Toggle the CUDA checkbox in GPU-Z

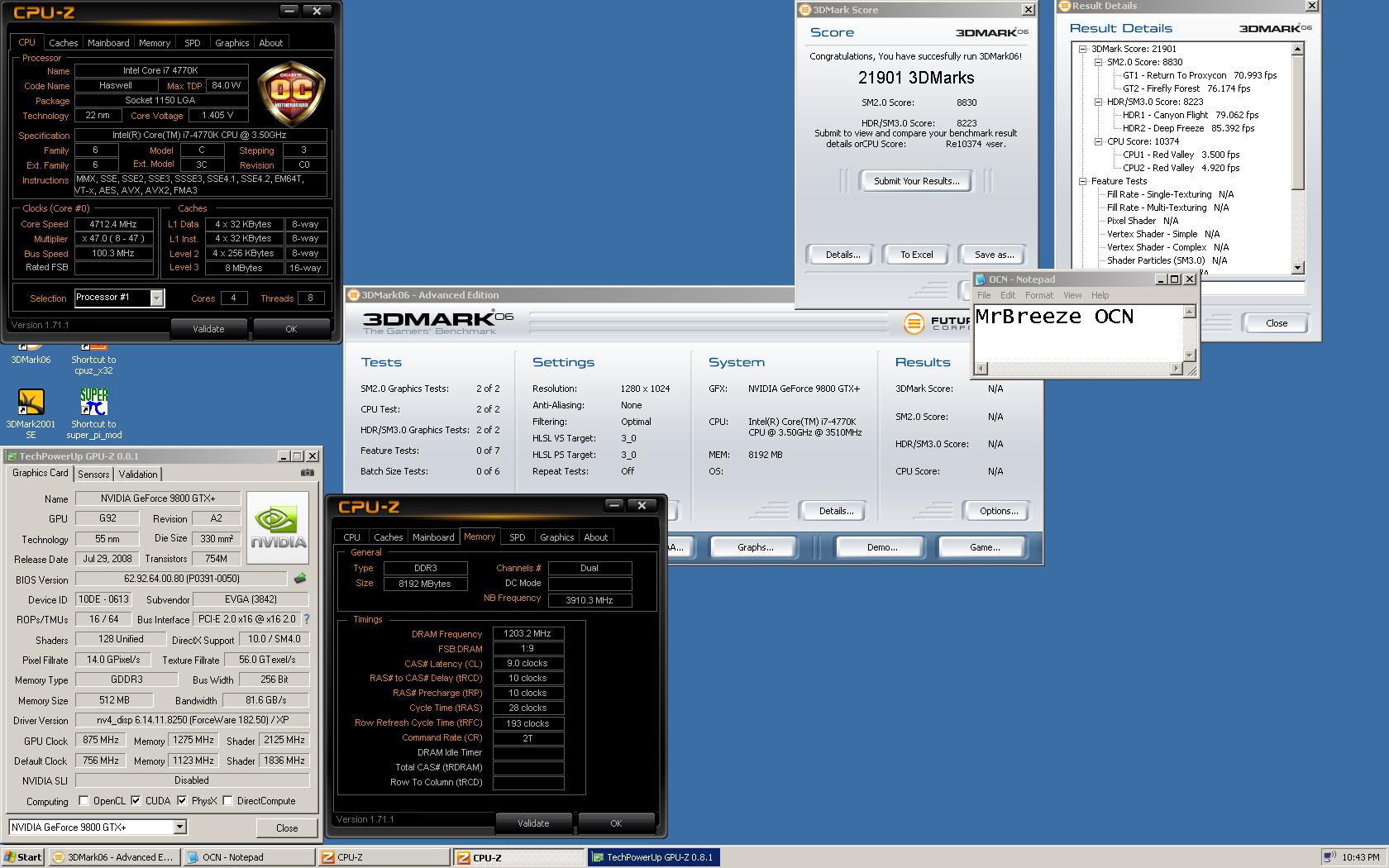tap(136, 801)
